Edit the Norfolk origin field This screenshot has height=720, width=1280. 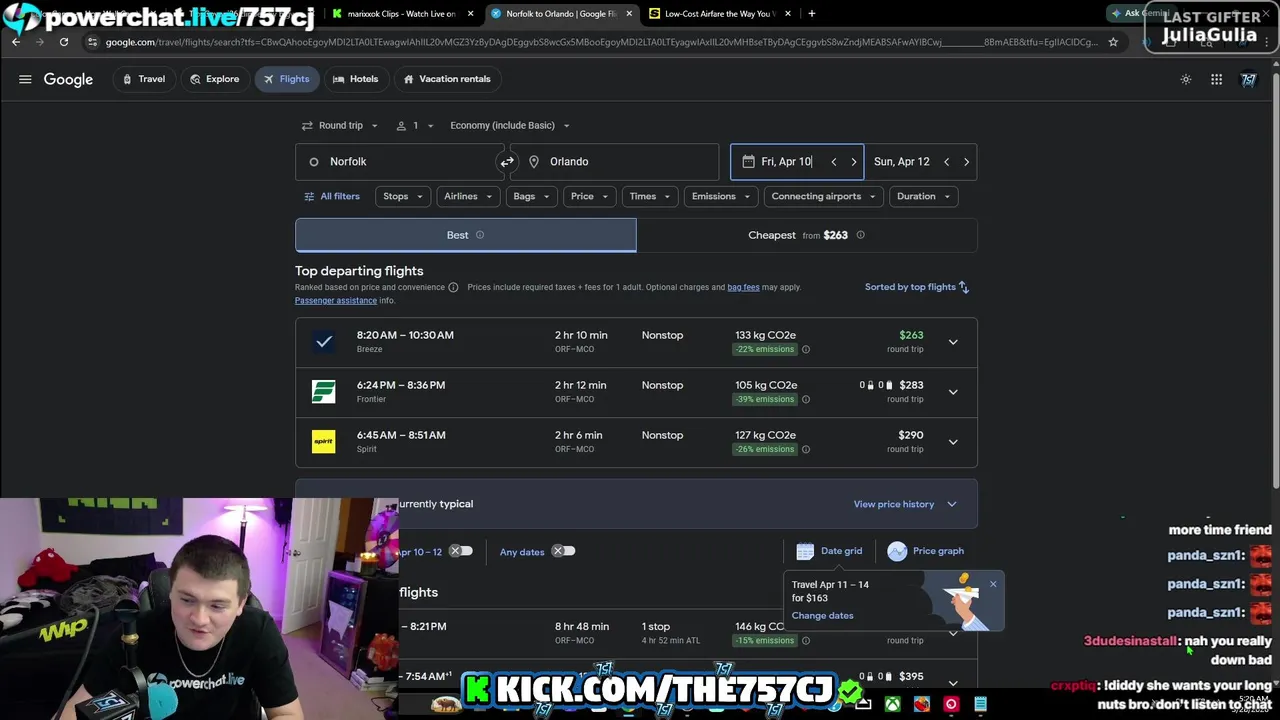(x=400, y=161)
